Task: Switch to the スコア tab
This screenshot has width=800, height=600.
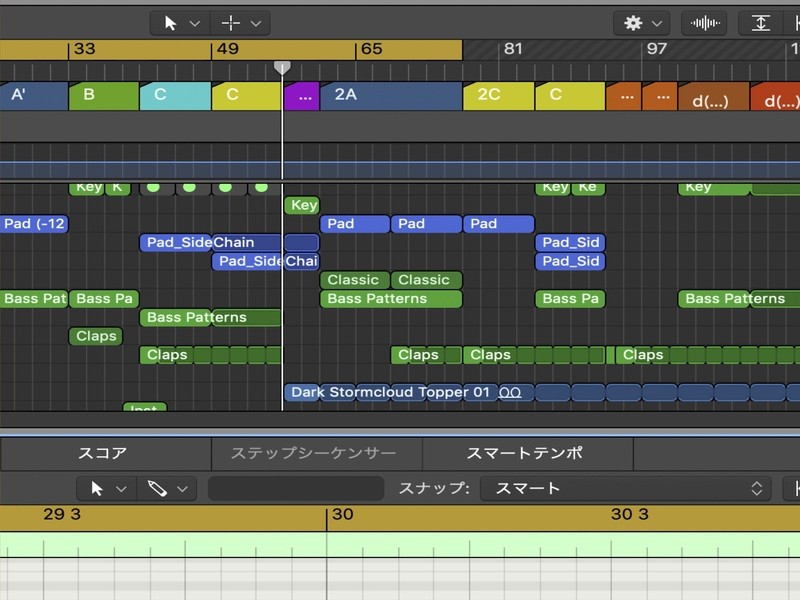Action: (103, 453)
